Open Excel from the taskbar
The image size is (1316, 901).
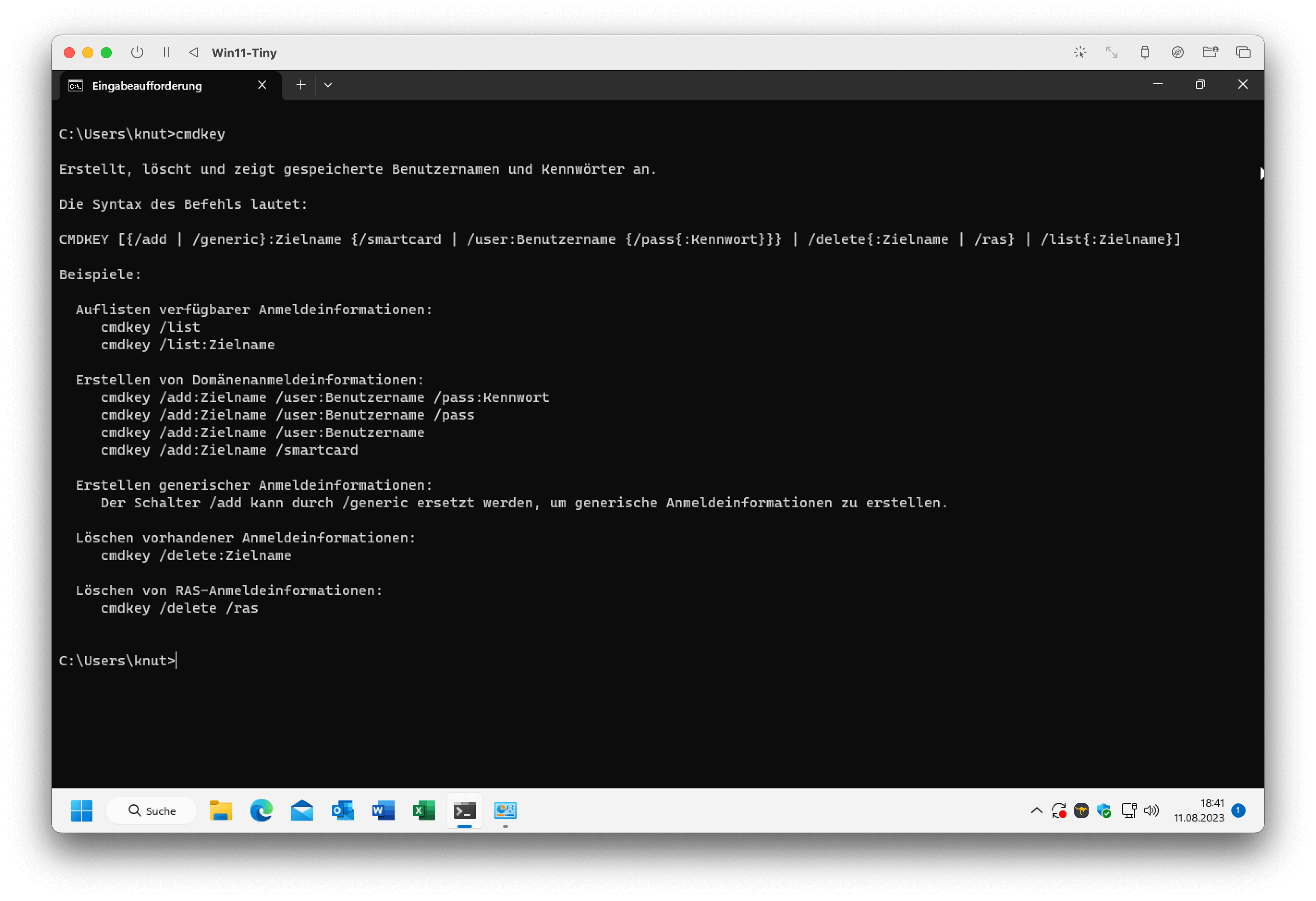point(424,810)
